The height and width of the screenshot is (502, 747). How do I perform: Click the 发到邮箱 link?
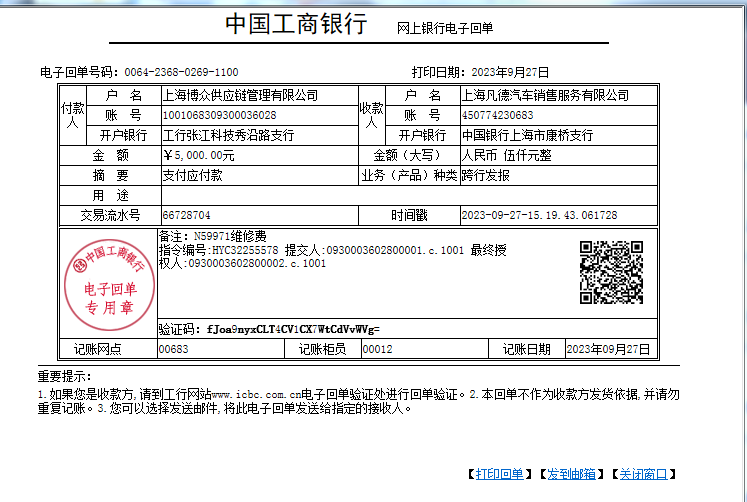pos(571,473)
